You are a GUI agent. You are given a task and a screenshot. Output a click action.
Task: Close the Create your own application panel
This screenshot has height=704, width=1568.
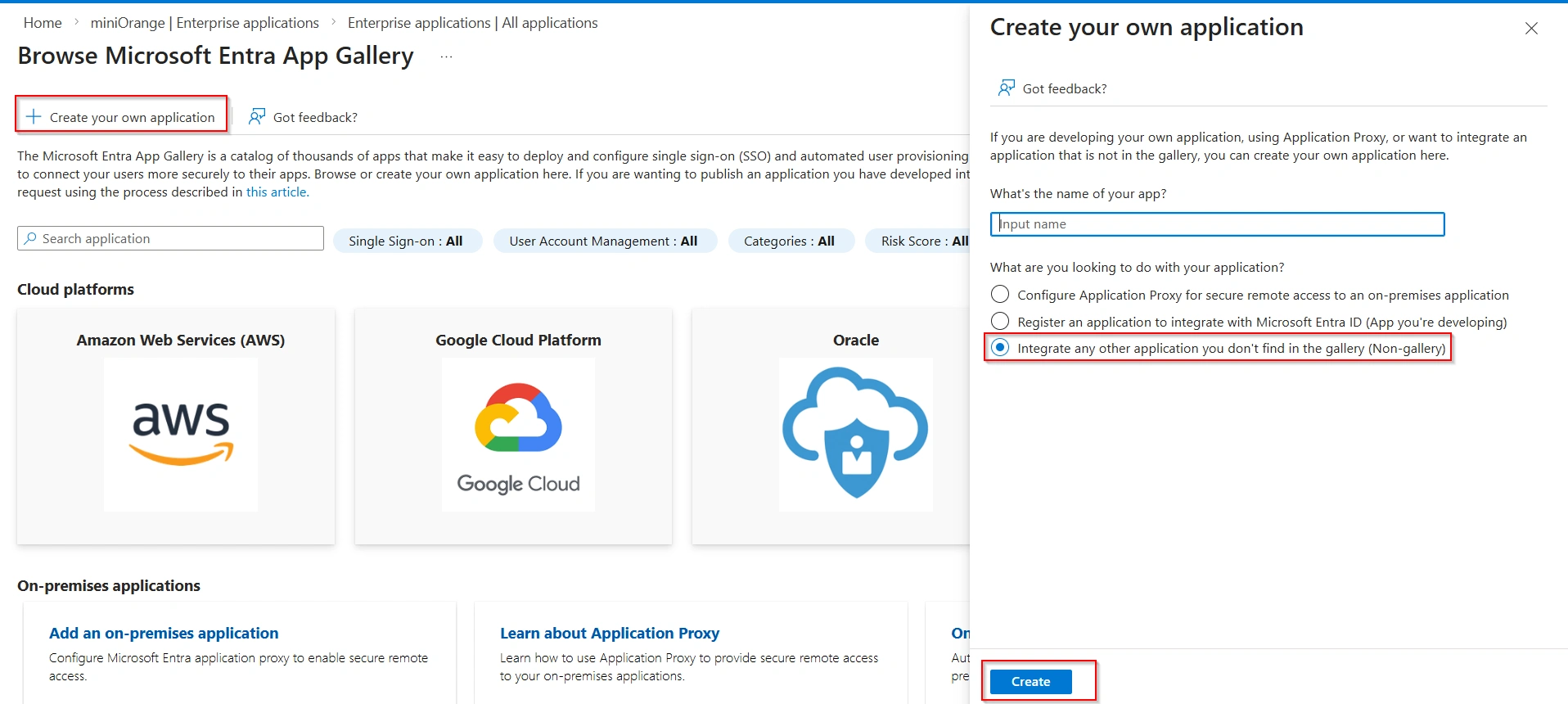click(x=1531, y=29)
